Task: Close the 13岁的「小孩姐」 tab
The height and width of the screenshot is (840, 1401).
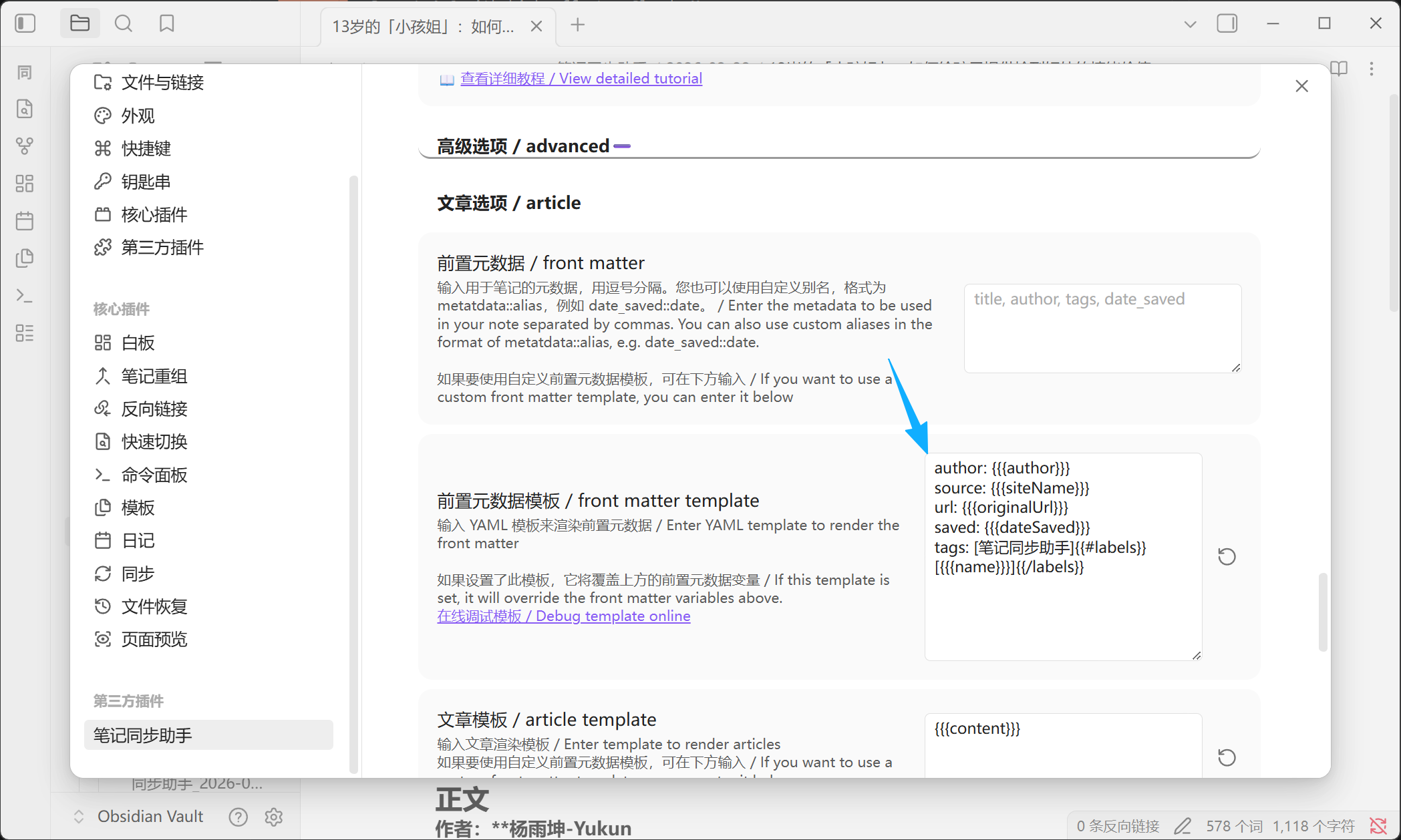Action: pos(536,26)
